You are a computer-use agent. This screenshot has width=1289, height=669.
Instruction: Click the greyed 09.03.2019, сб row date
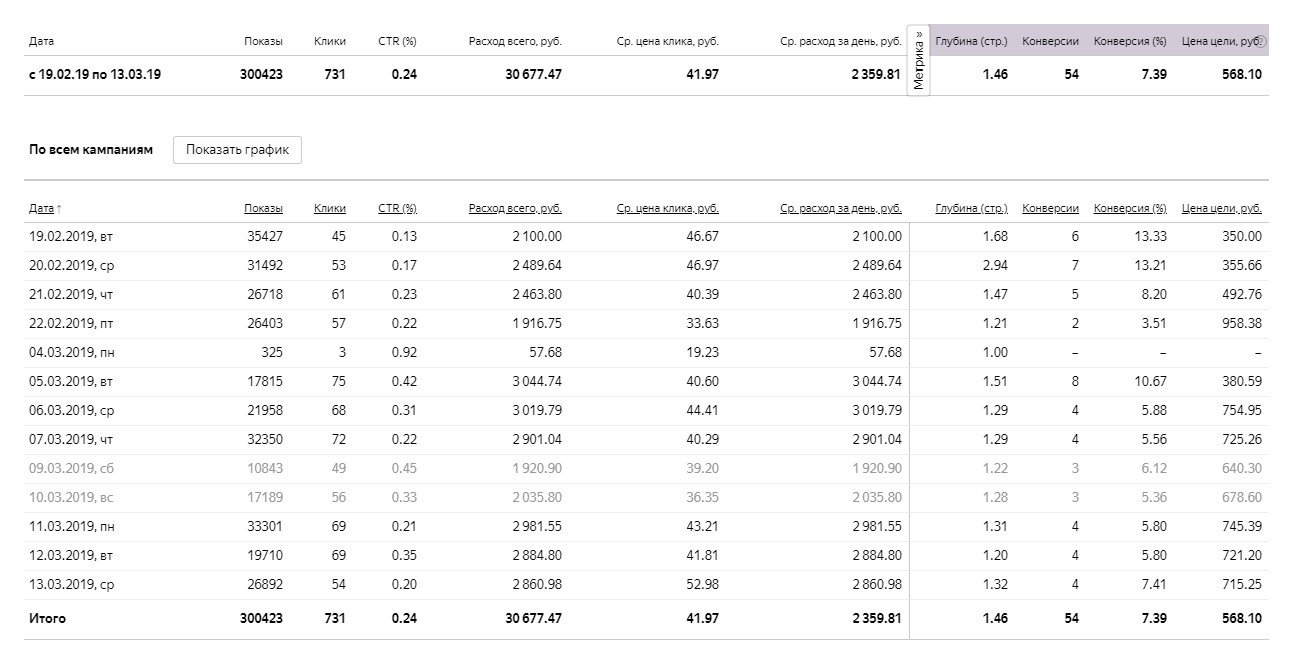(x=71, y=469)
